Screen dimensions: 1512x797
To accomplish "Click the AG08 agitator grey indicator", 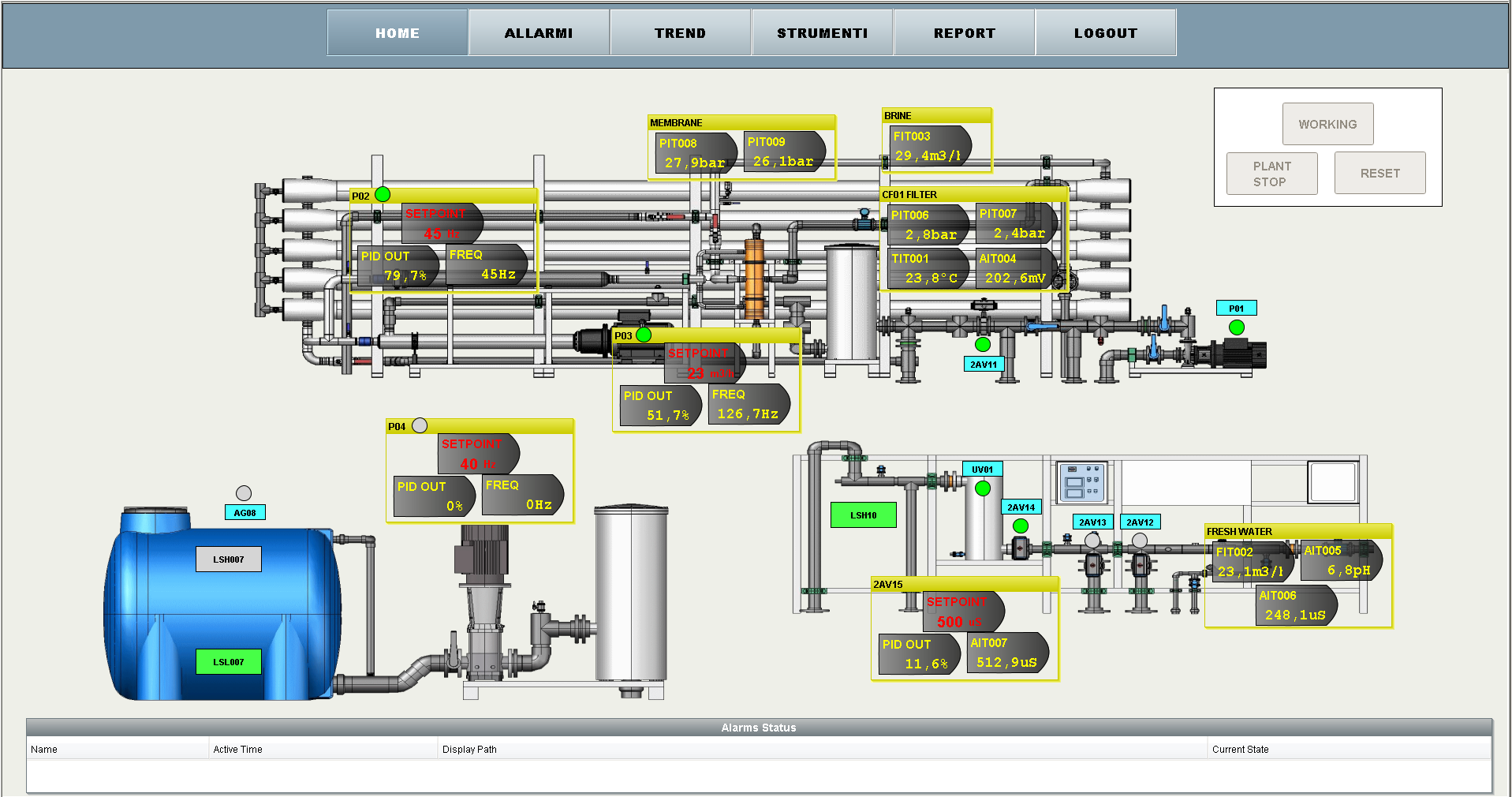I will click(244, 493).
